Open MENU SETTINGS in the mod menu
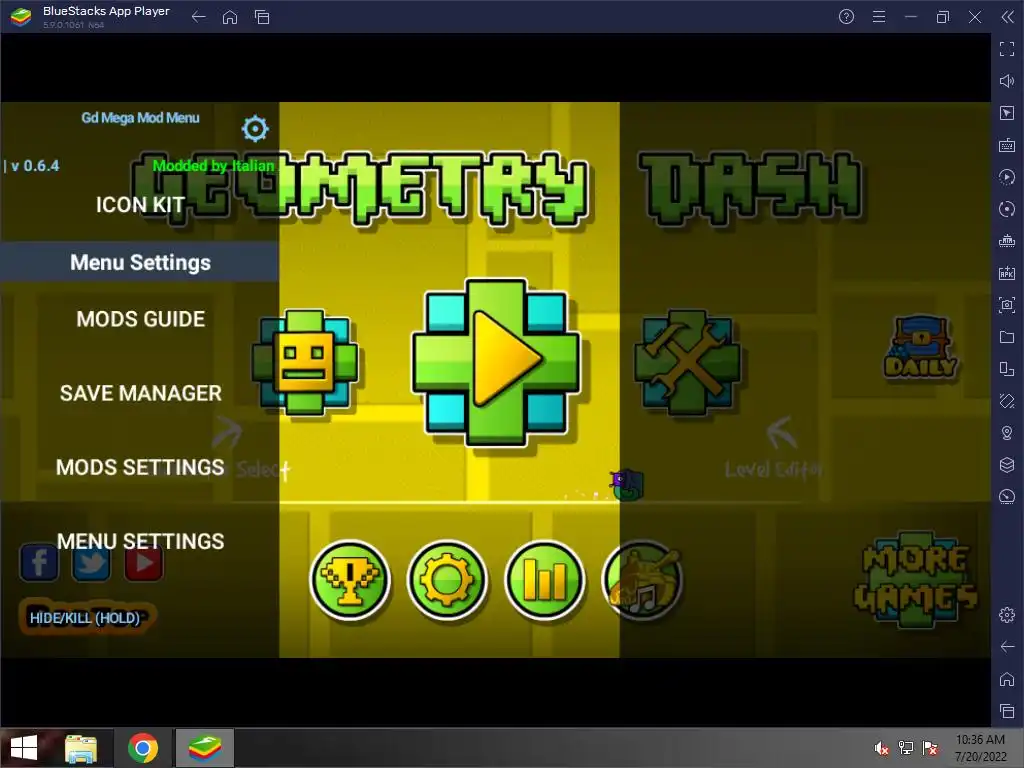This screenshot has height=768, width=1024. click(x=140, y=541)
